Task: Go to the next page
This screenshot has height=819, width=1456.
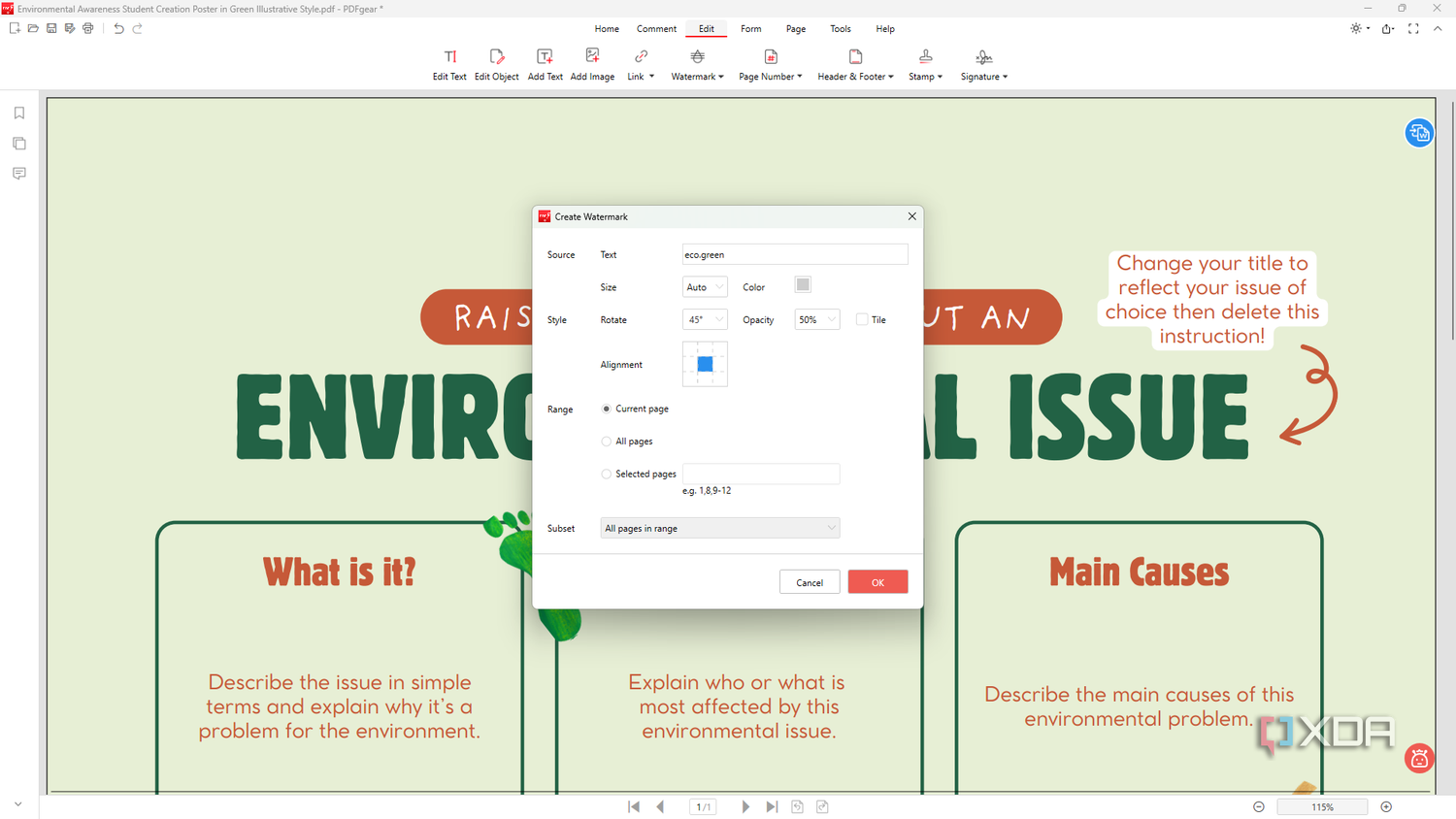Action: coord(745,806)
